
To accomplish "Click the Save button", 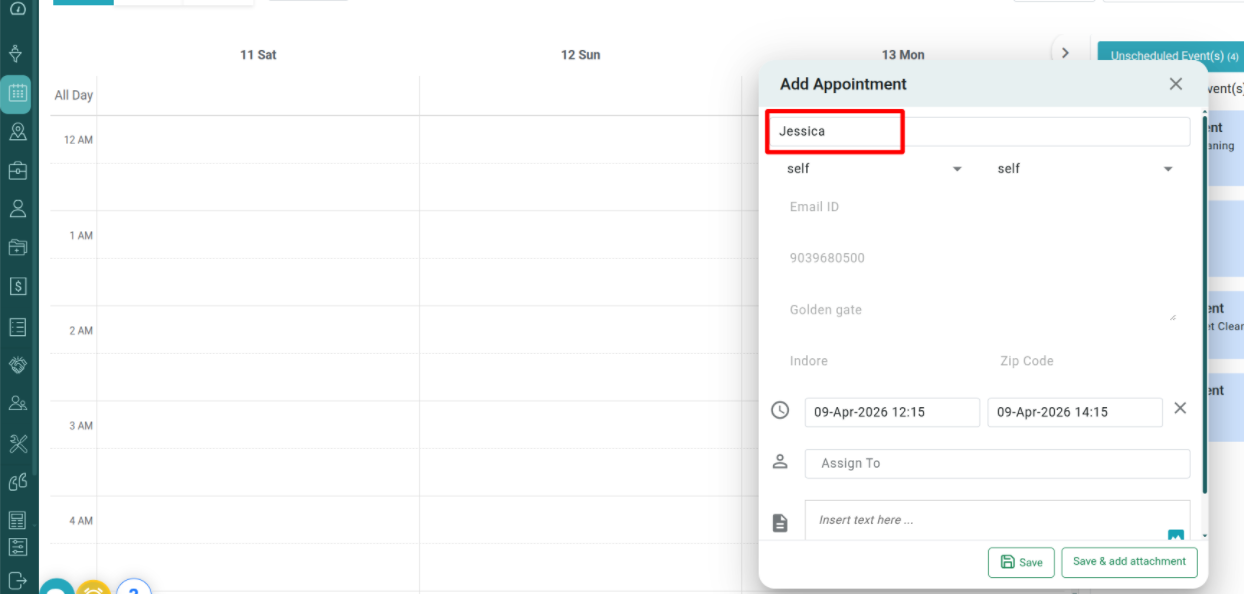I will pos(1021,562).
